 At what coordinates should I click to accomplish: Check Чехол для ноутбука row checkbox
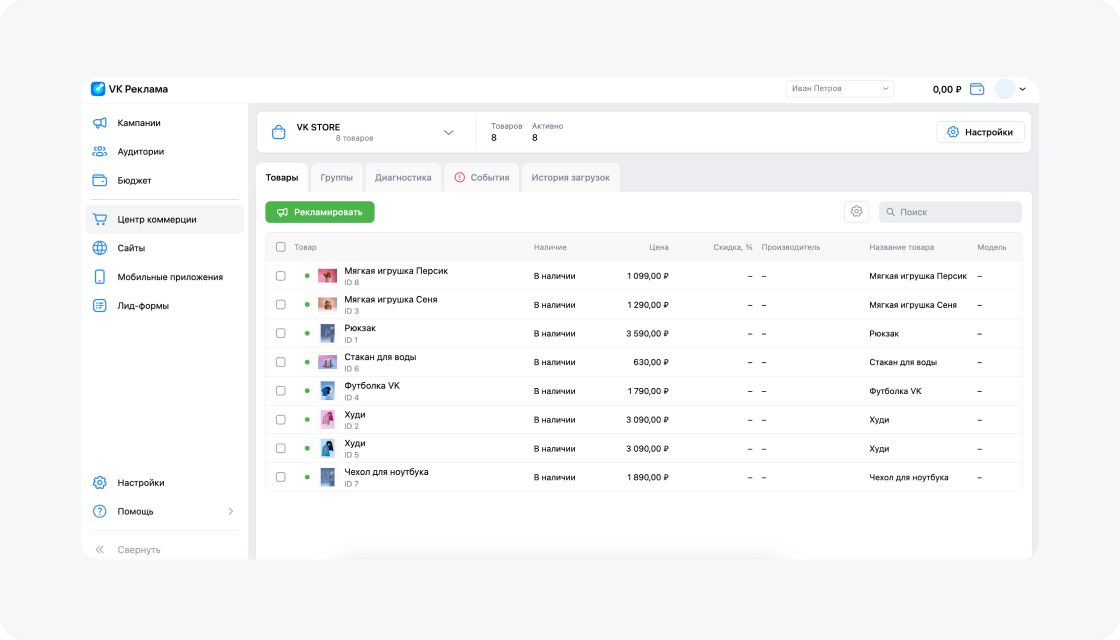pyautogui.click(x=281, y=477)
